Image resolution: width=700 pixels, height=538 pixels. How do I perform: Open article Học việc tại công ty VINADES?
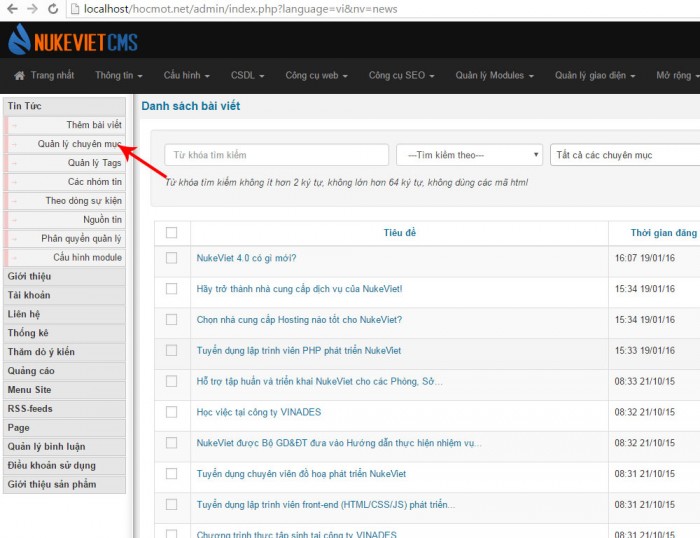(x=258, y=412)
